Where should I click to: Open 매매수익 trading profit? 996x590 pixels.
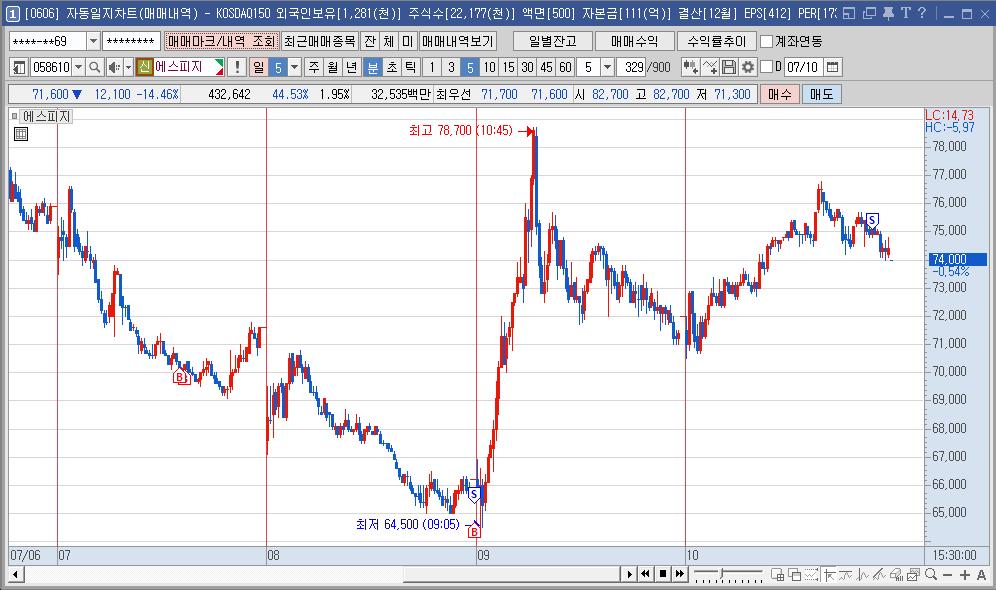point(634,41)
